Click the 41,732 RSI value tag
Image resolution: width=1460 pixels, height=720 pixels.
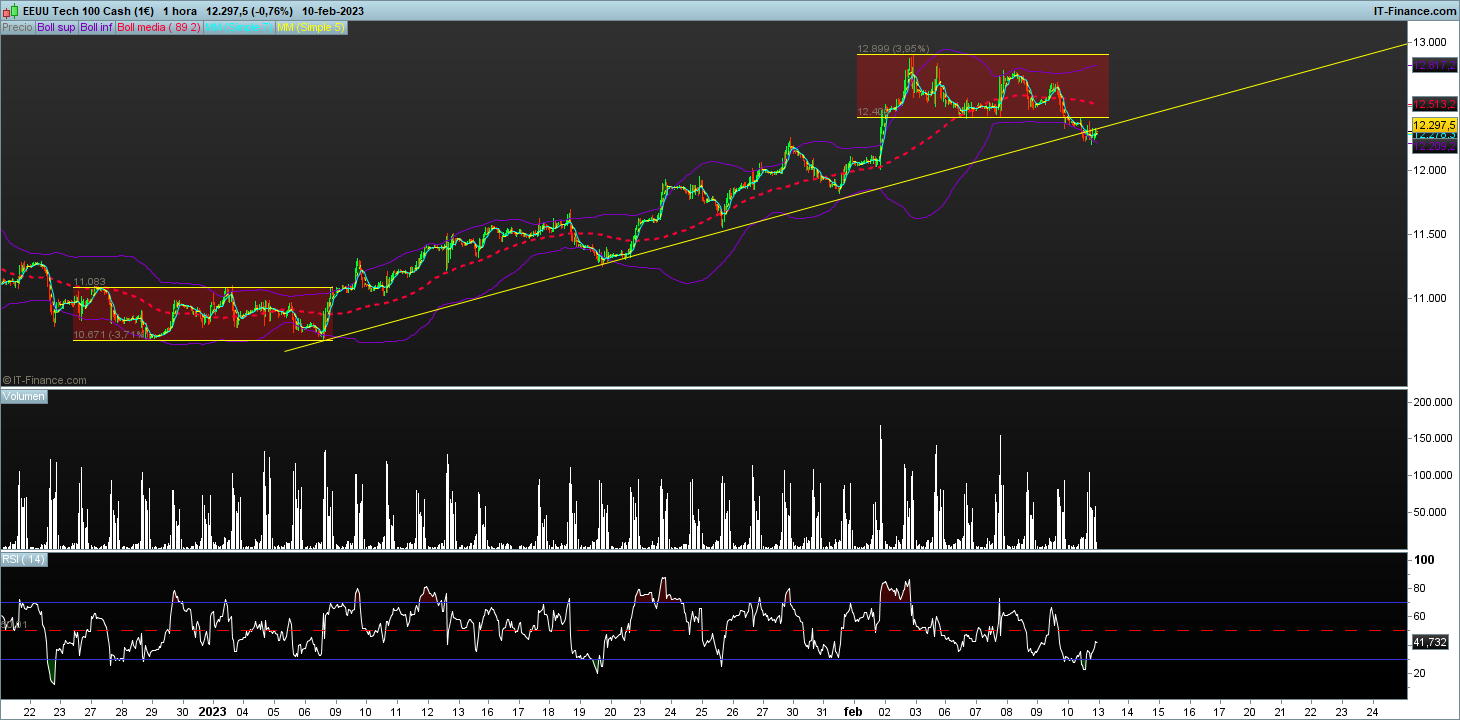coord(1433,643)
